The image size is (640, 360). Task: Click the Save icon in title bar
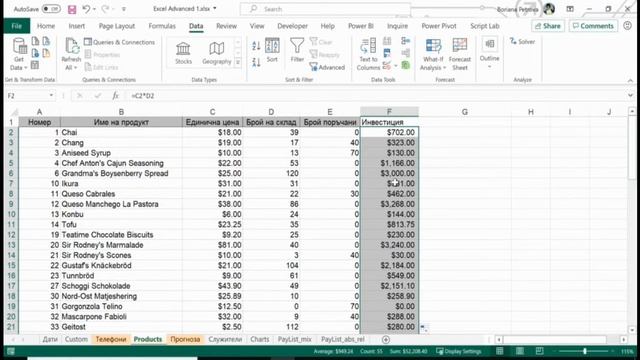[x=72, y=9]
